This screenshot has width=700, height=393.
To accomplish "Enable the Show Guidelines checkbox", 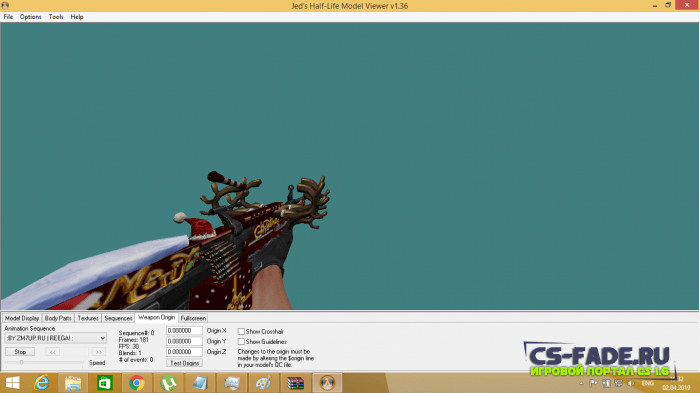I will tap(241, 342).
